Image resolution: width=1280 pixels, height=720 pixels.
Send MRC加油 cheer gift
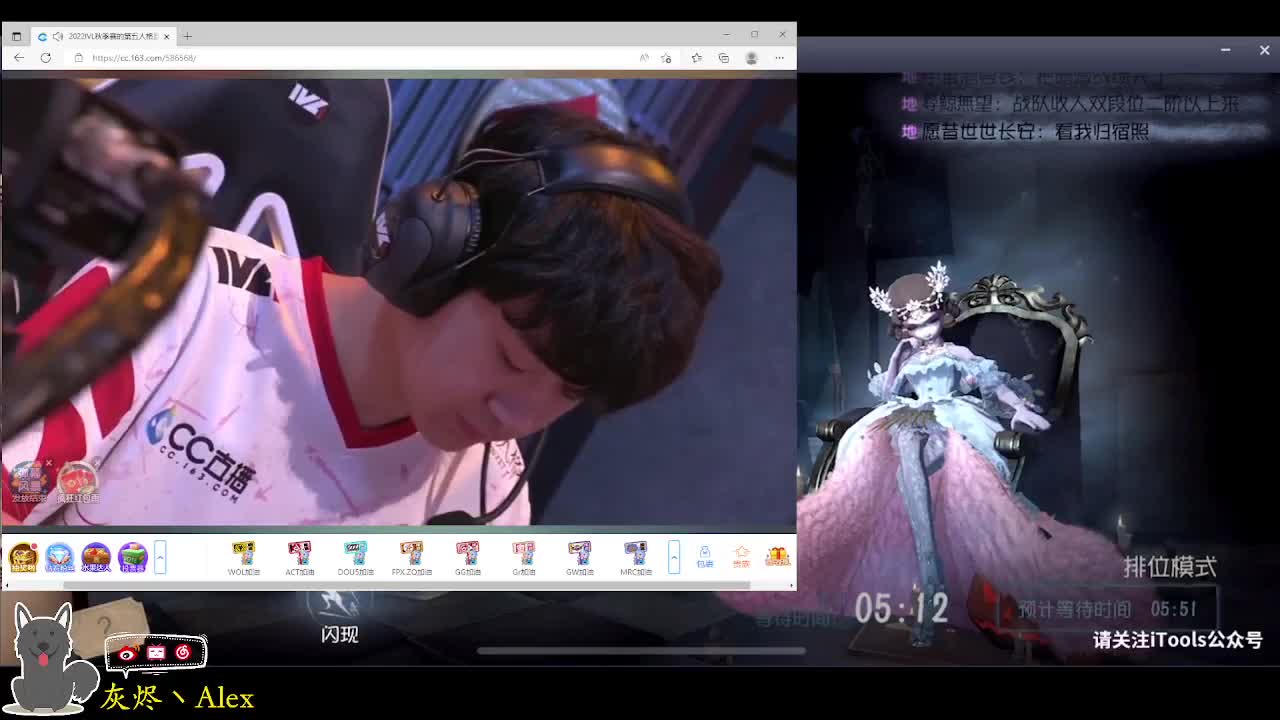click(x=636, y=558)
